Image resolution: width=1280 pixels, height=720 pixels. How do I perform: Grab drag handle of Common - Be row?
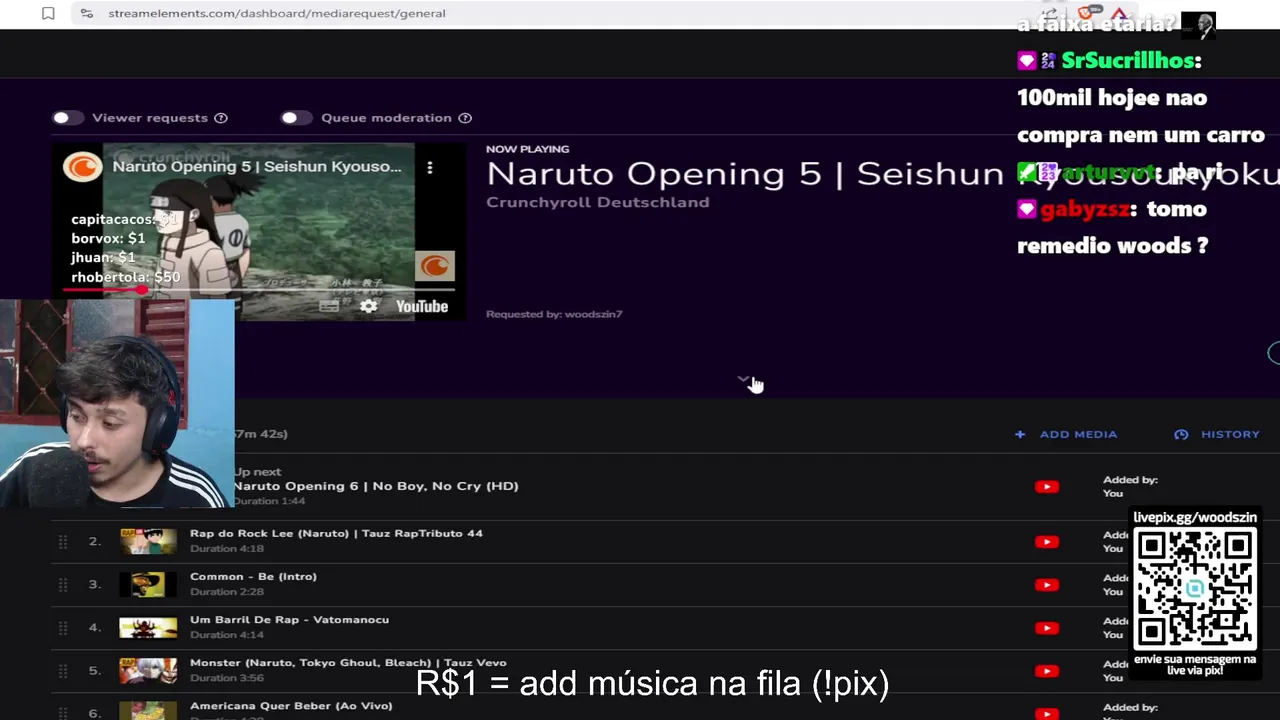(x=63, y=584)
